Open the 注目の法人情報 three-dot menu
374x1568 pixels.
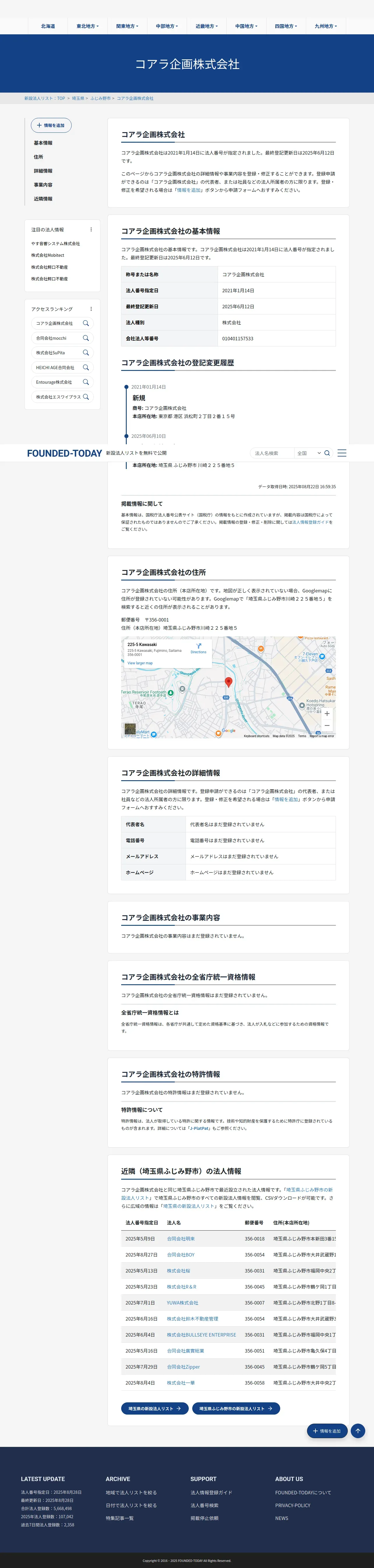91,229
